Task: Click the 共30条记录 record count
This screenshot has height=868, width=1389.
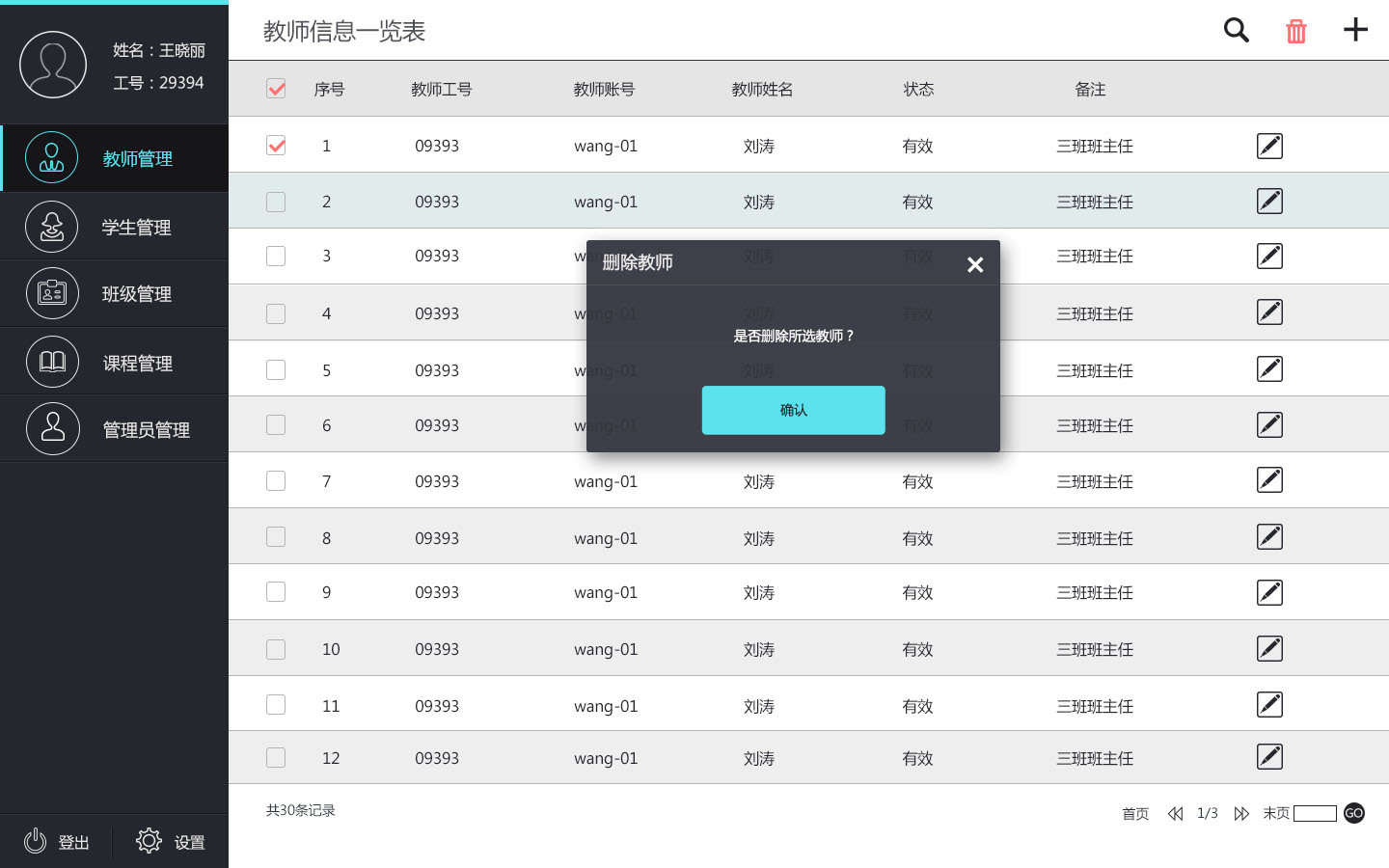Action: tap(301, 810)
